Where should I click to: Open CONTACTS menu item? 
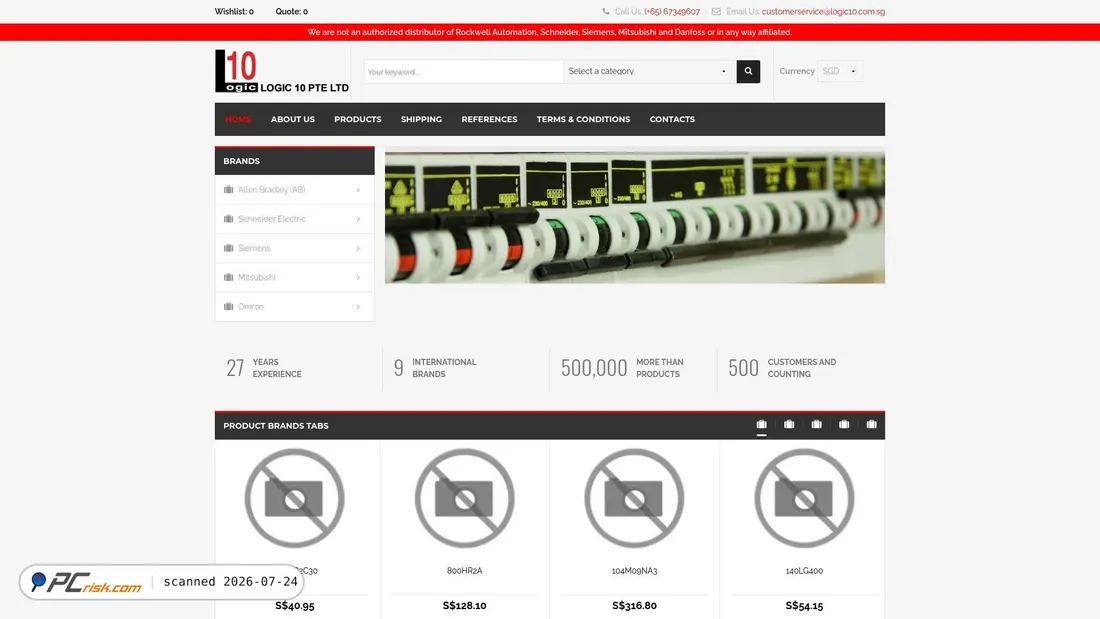tap(672, 119)
